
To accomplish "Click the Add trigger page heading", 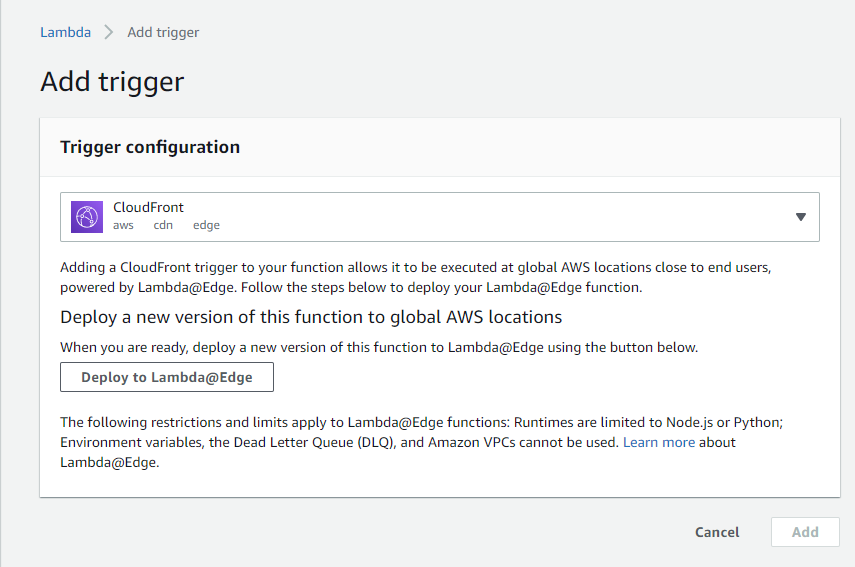I will [x=112, y=81].
